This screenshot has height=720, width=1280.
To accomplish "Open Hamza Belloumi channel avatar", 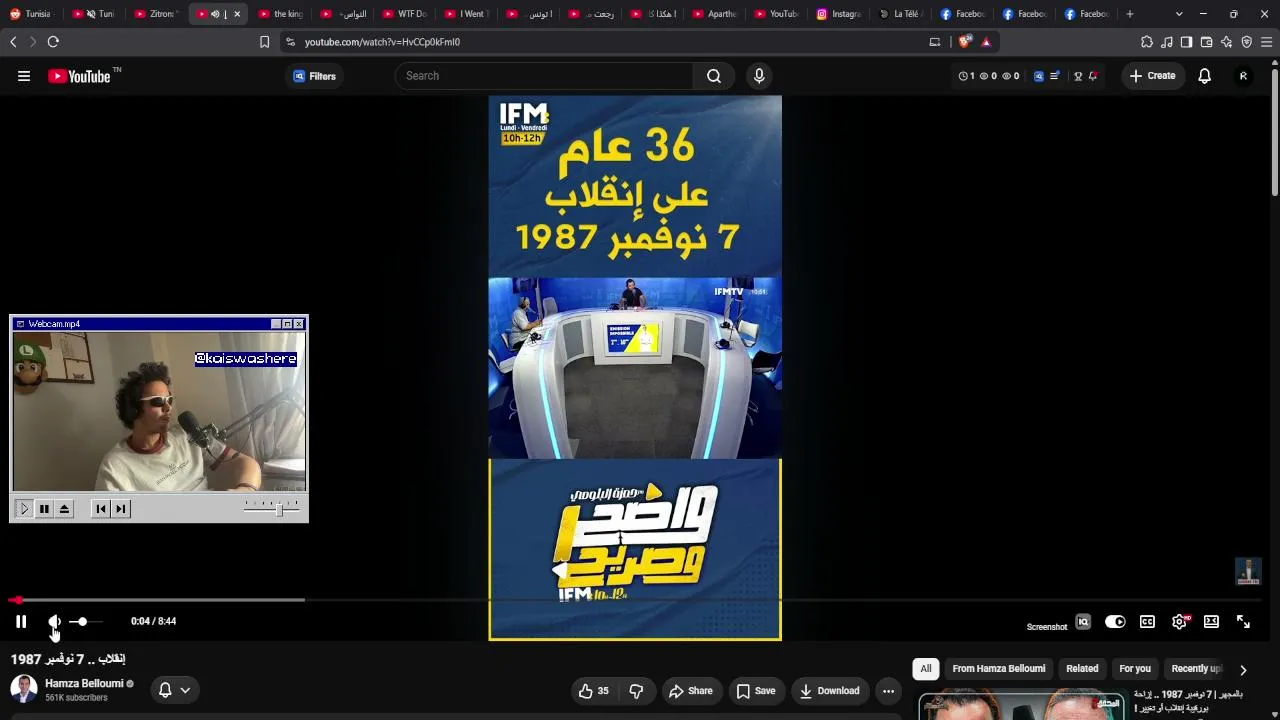I will click(24, 689).
